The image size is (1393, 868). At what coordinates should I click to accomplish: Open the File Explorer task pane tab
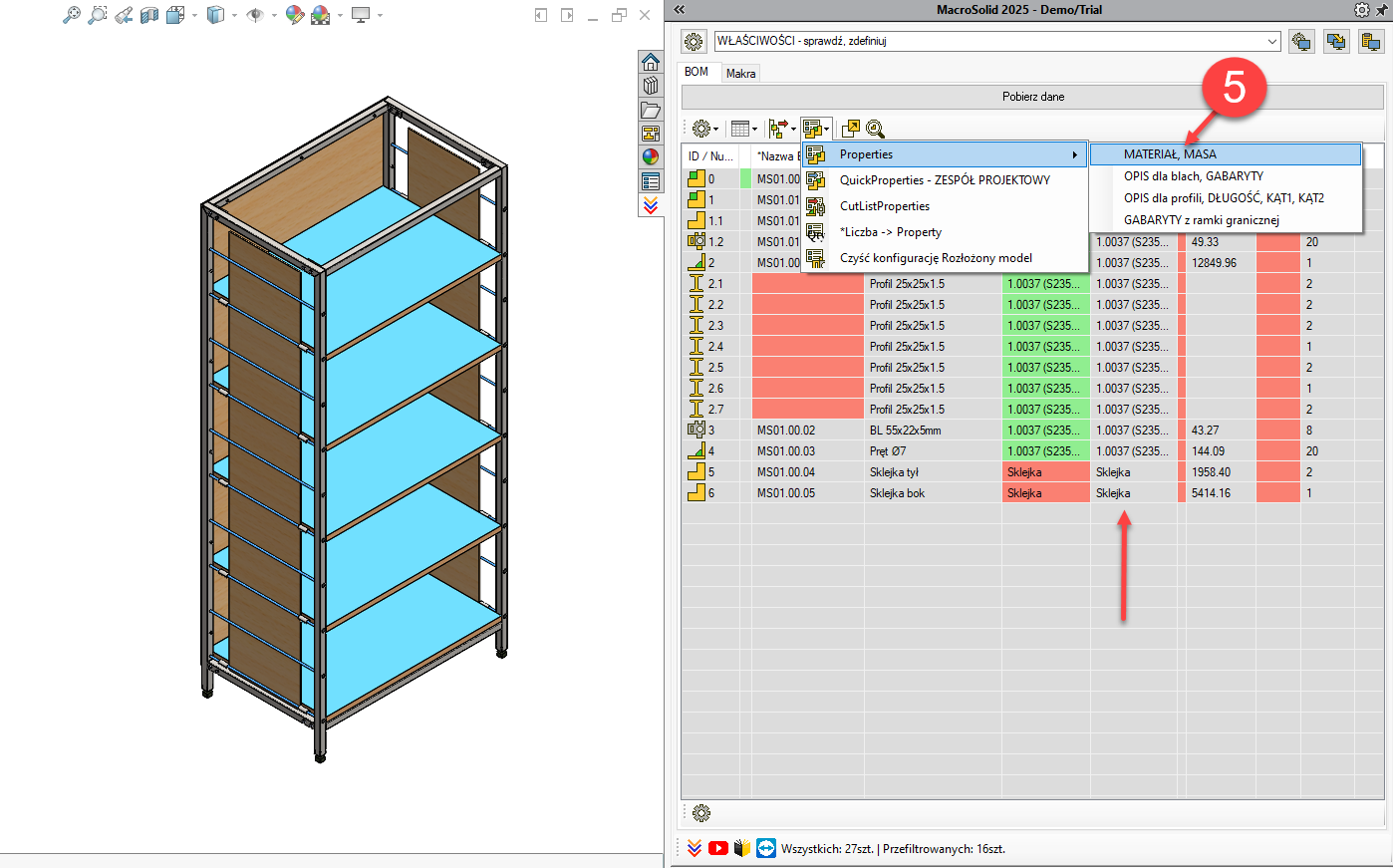click(x=651, y=110)
